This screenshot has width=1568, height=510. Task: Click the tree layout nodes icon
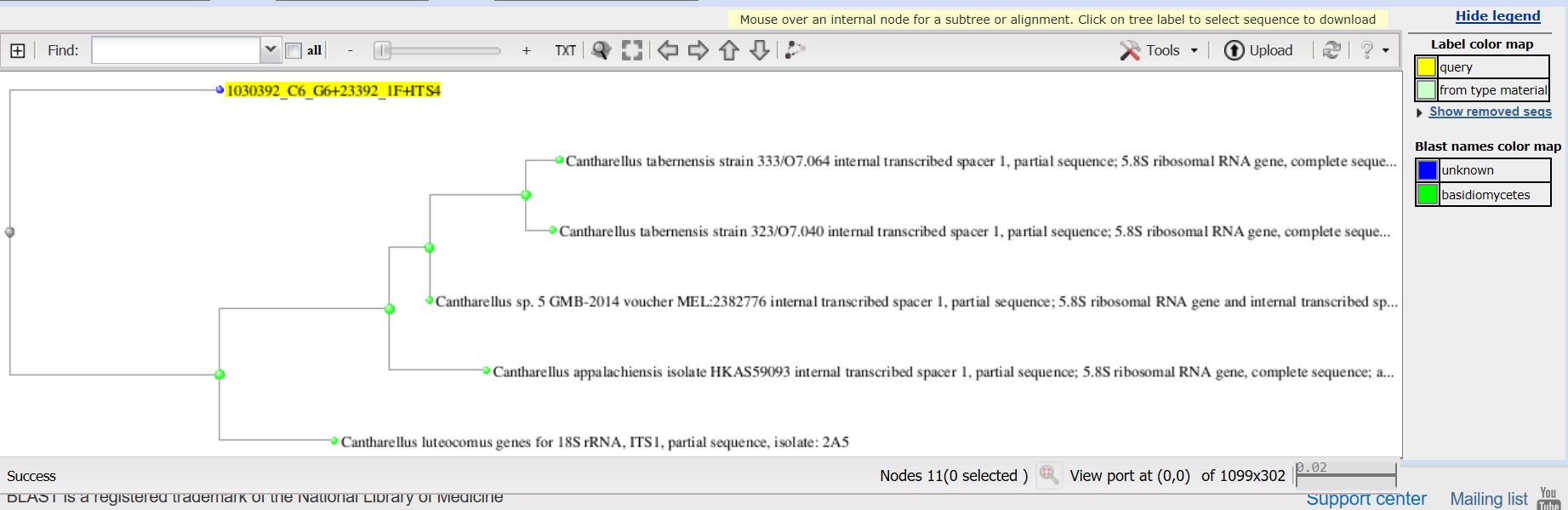(x=795, y=51)
